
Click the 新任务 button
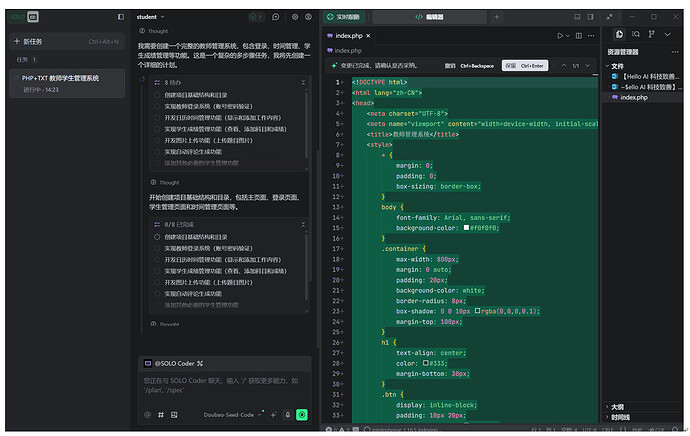coord(33,41)
